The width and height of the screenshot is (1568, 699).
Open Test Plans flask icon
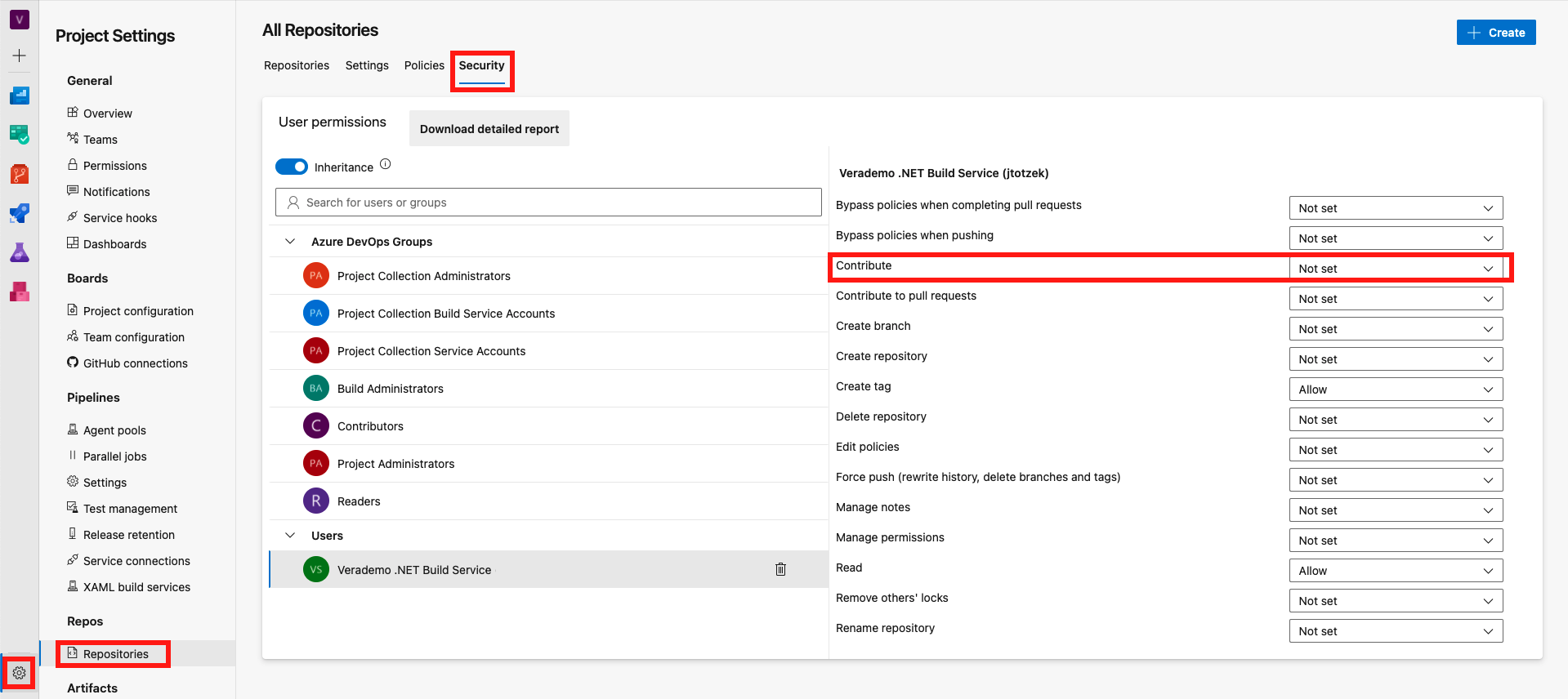[x=20, y=252]
